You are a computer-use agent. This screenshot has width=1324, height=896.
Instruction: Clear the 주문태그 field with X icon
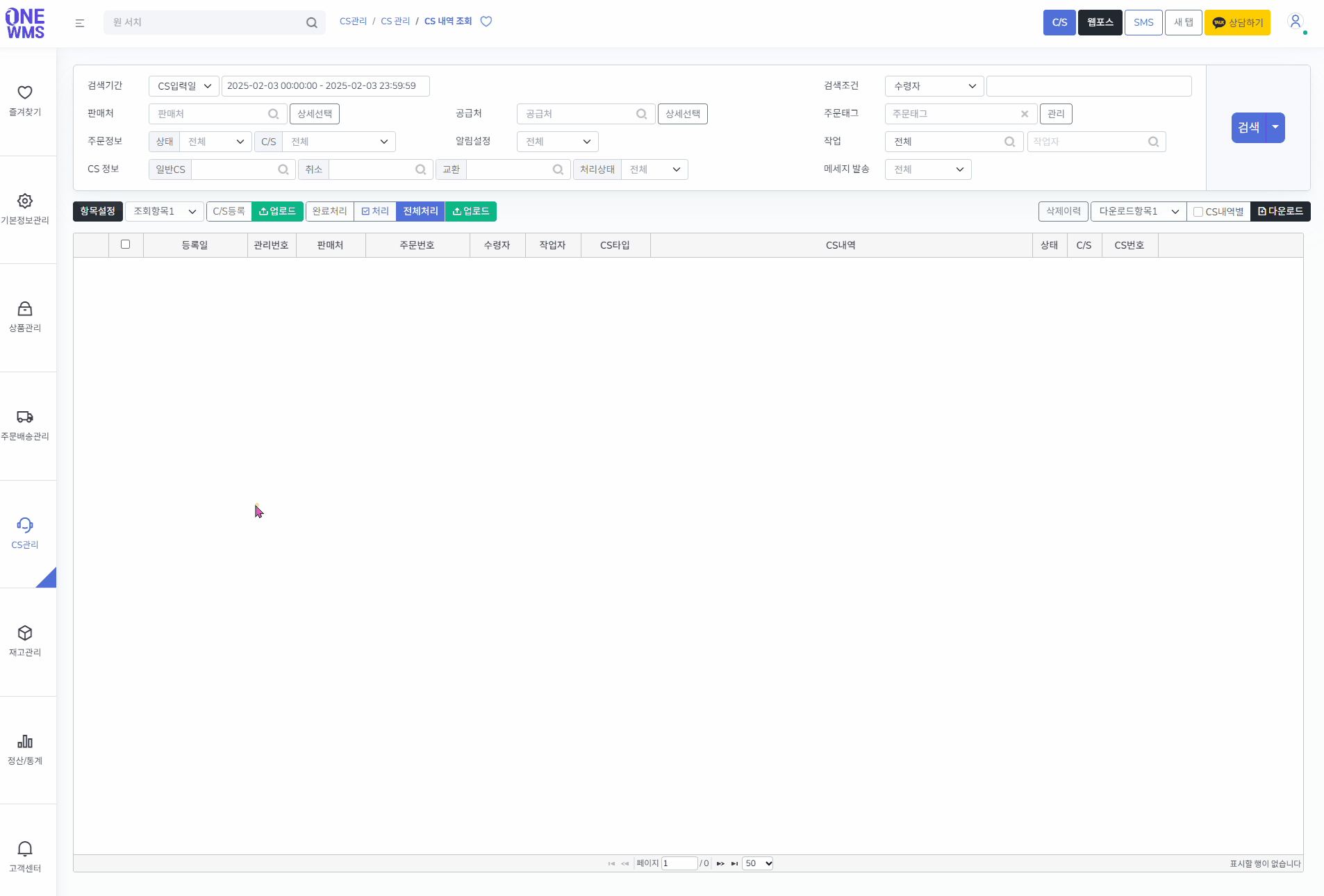pos(1025,114)
